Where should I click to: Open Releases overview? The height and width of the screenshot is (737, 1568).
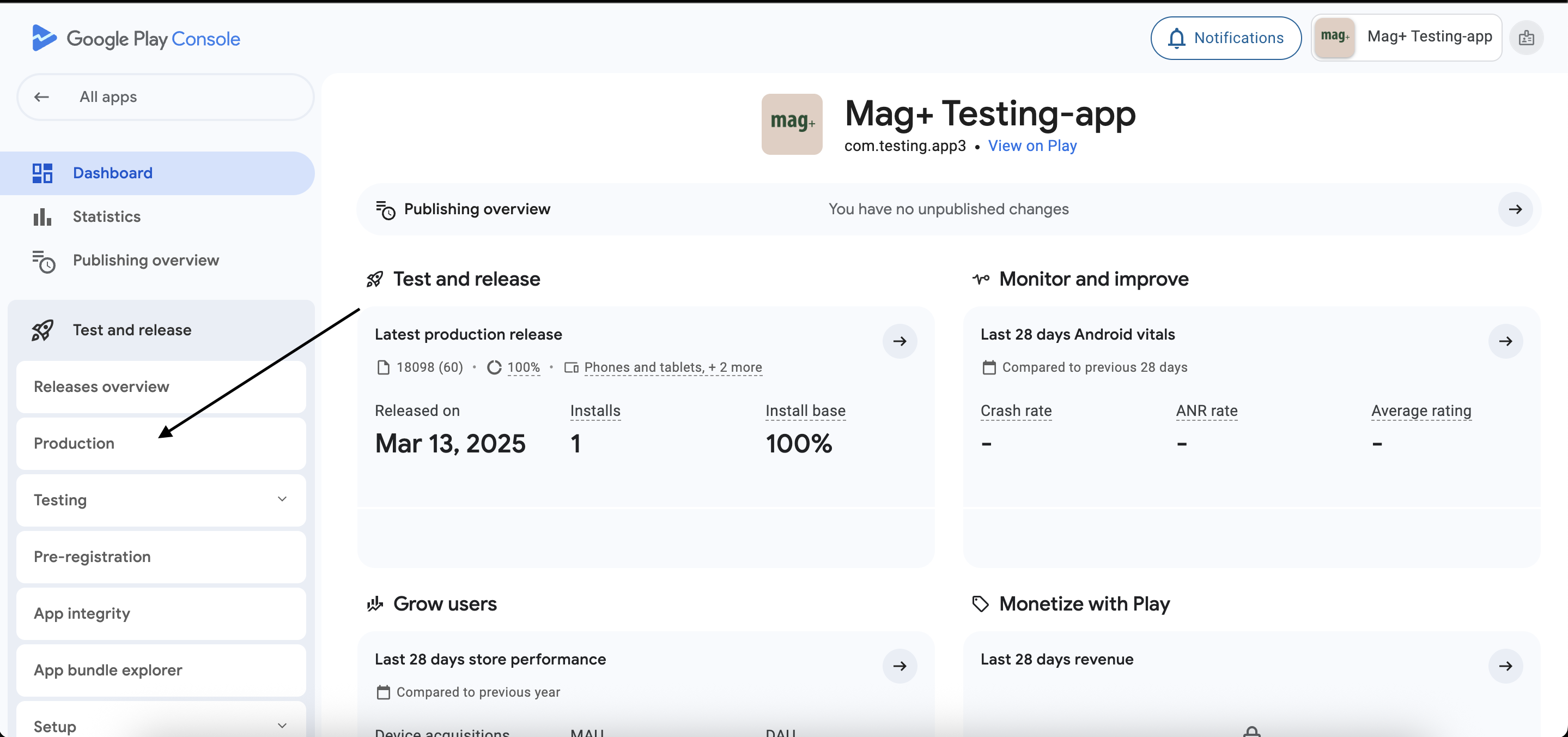click(161, 387)
